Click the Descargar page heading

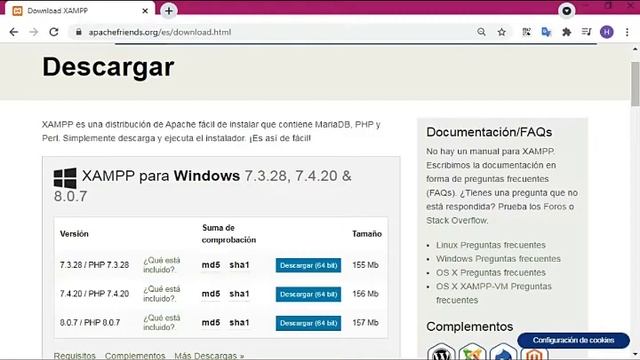(x=108, y=67)
